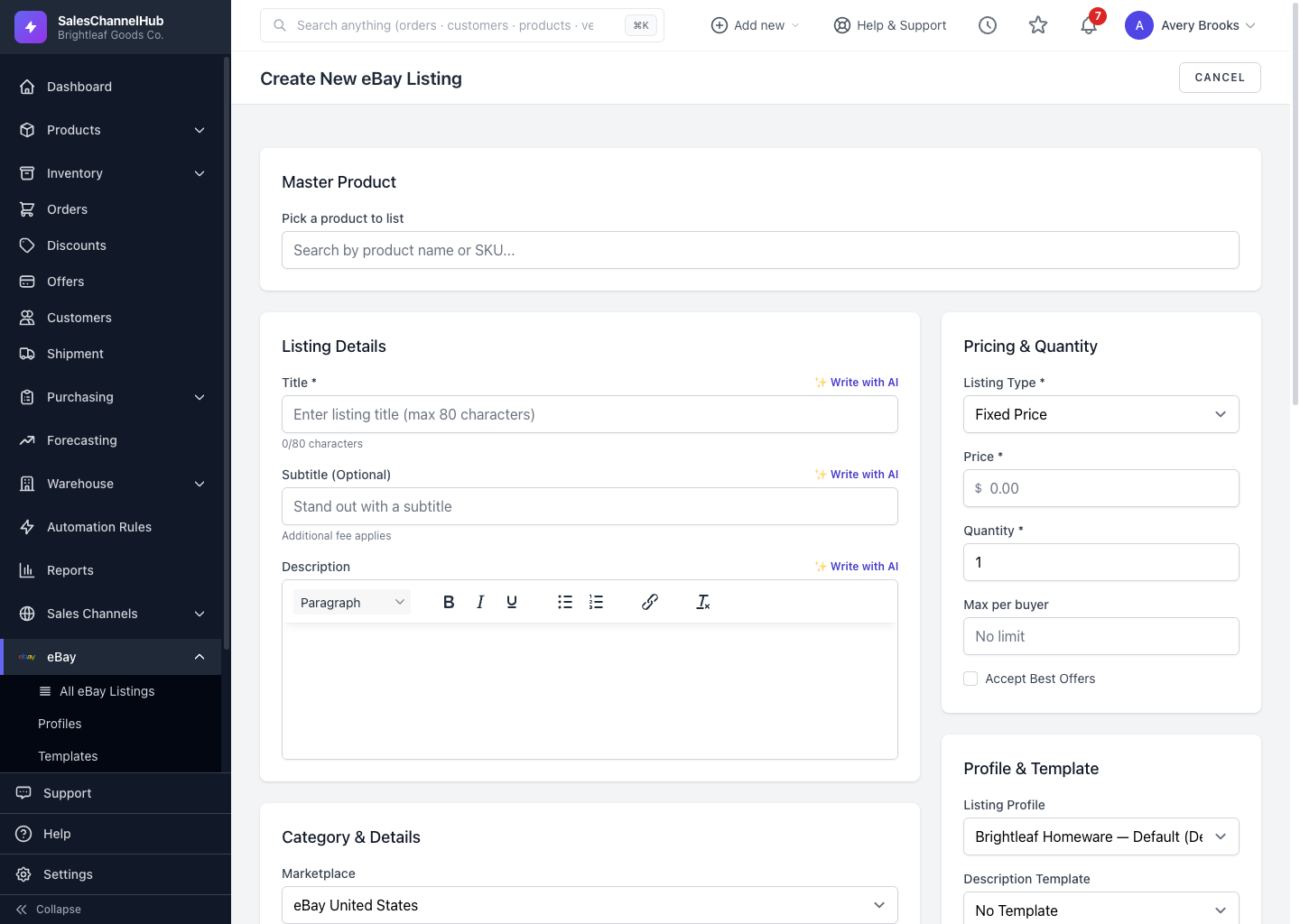Viewport: 1300px width, 924px height.
Task: Open the Add new dropdown
Action: (755, 25)
